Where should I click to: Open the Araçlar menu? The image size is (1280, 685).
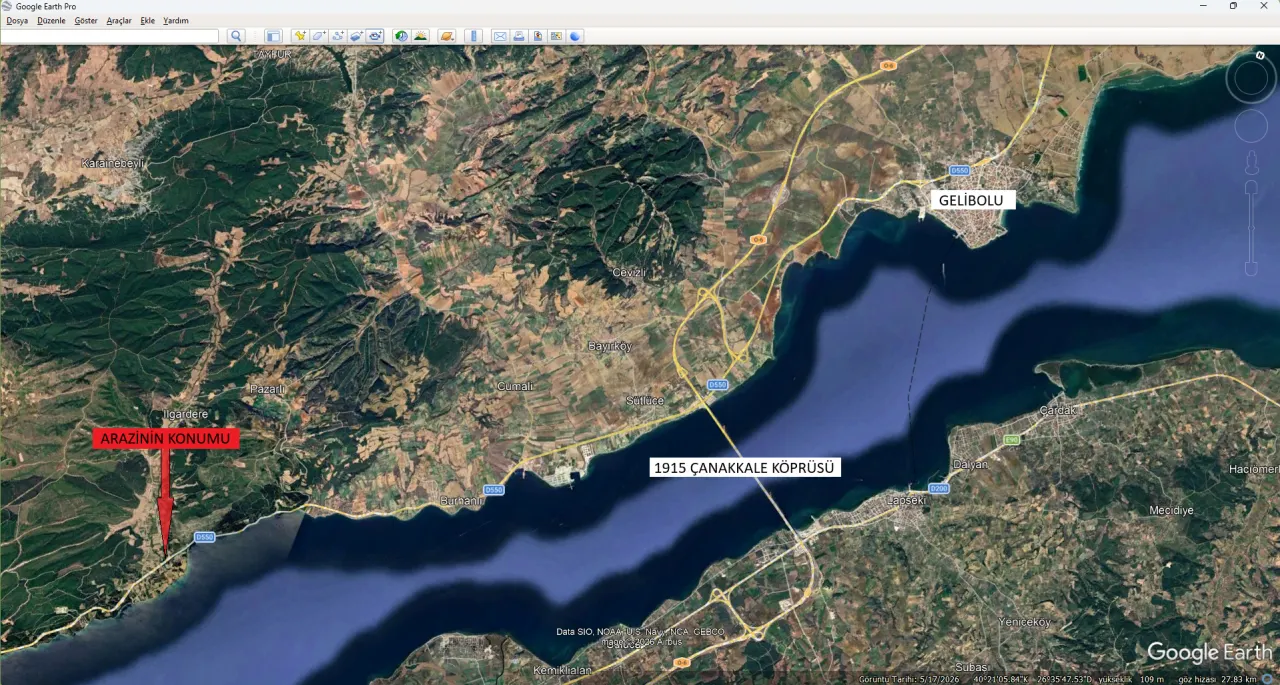[119, 20]
